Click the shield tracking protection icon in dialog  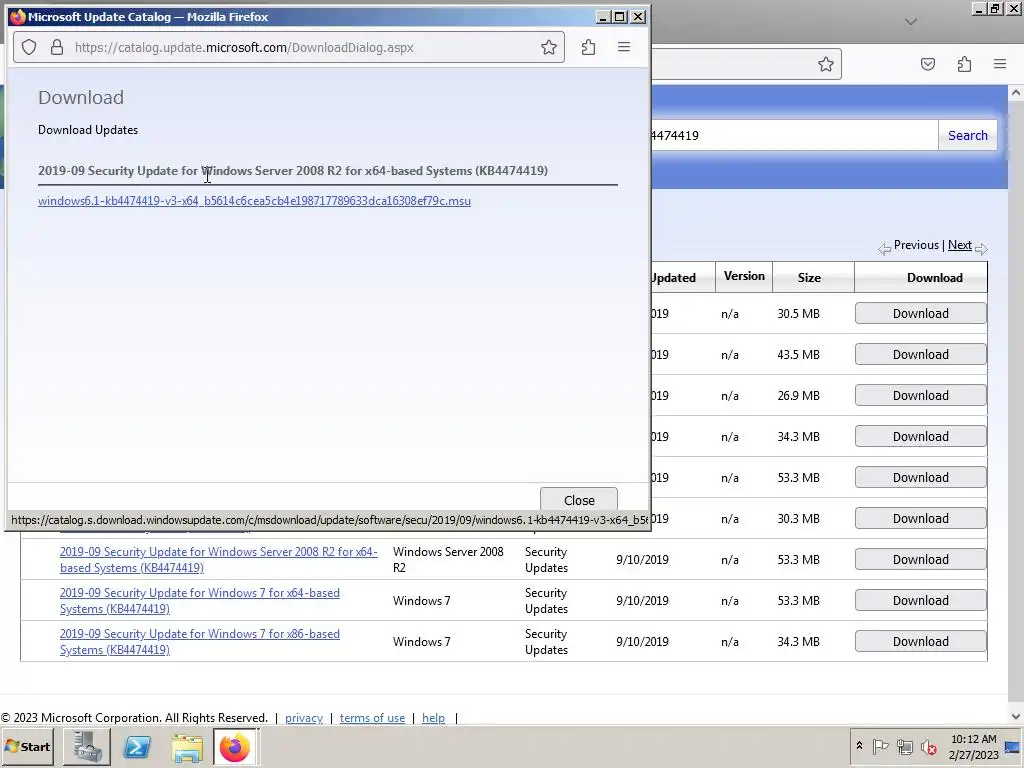click(29, 47)
